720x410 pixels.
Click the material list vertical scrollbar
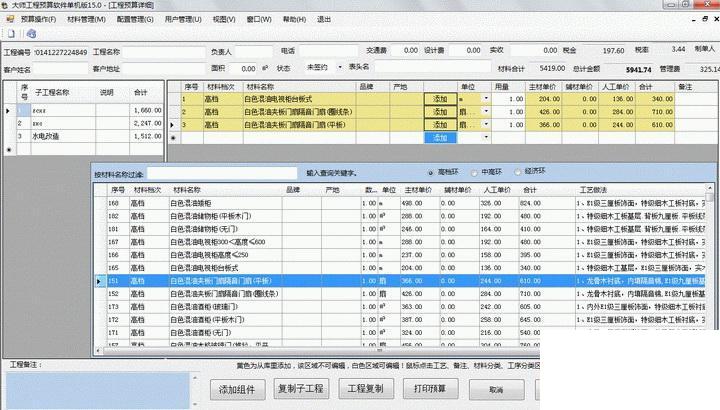(709, 257)
